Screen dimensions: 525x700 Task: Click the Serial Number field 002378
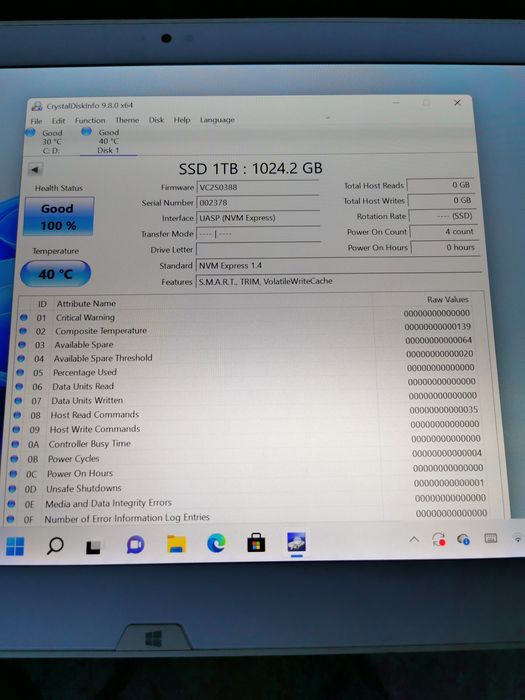point(258,203)
